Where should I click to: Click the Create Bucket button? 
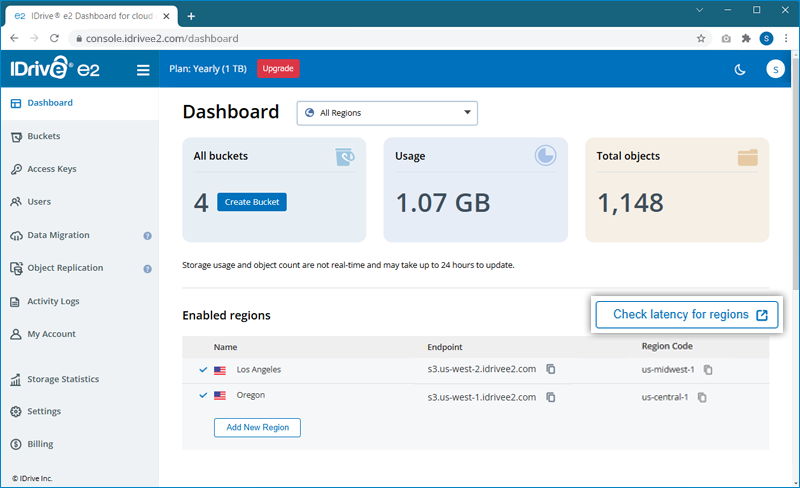252,202
